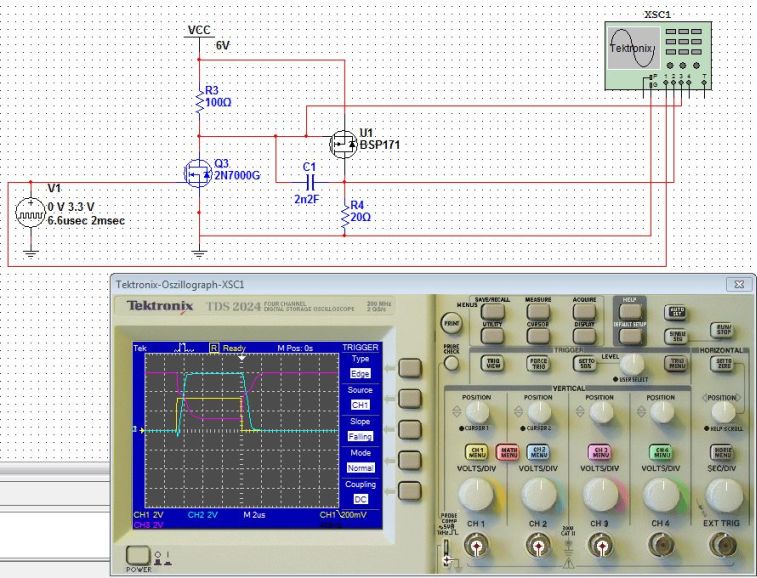Click the CH 1 vertical POSITION knob
757x578 pixels.
[x=477, y=412]
